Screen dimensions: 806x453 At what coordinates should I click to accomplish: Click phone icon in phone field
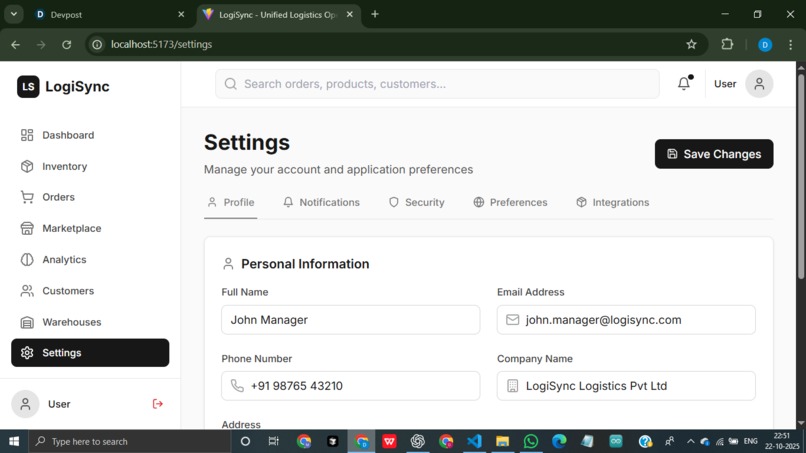[237, 386]
